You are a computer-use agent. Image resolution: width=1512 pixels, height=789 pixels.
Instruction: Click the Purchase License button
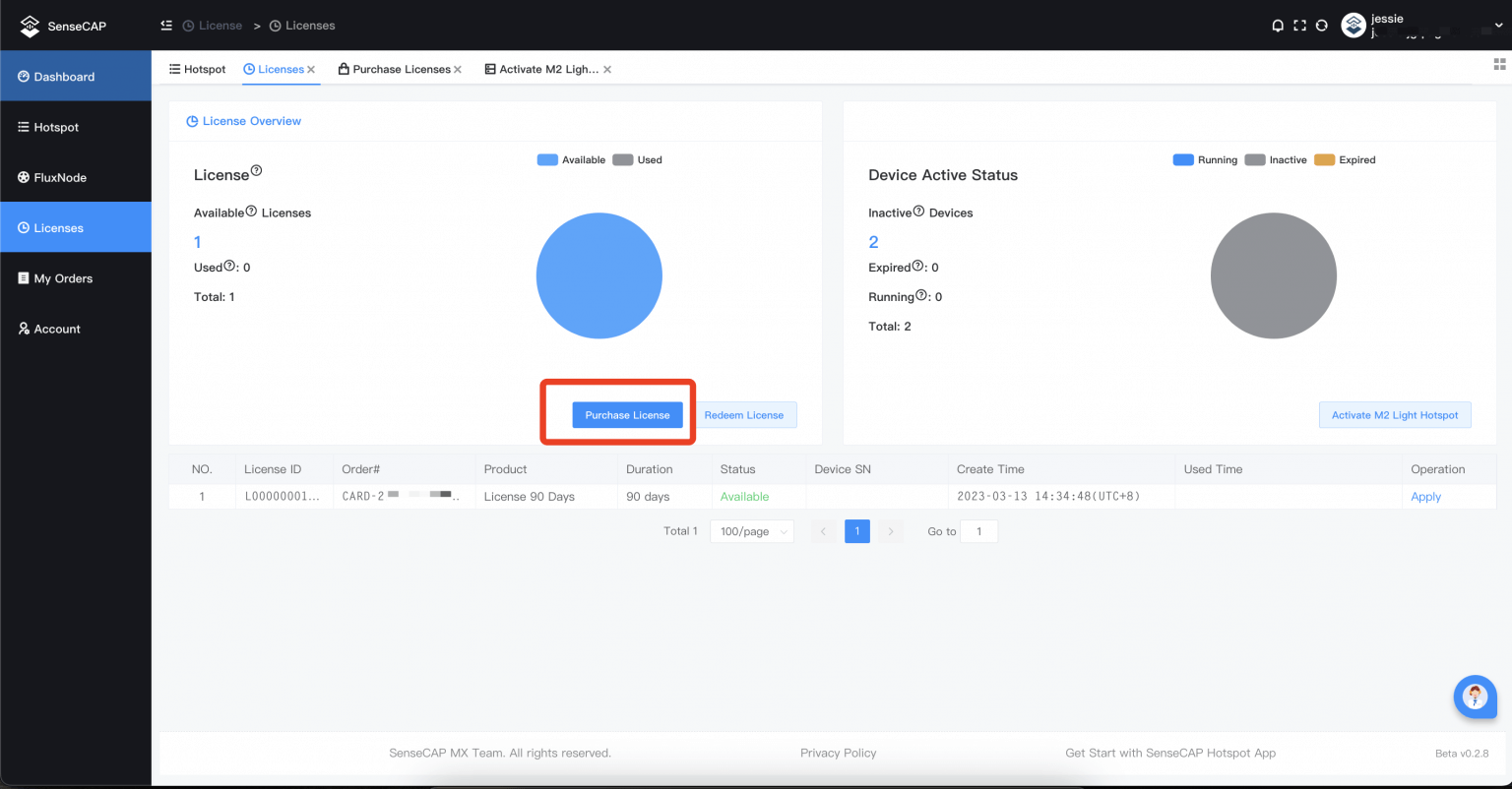(627, 415)
